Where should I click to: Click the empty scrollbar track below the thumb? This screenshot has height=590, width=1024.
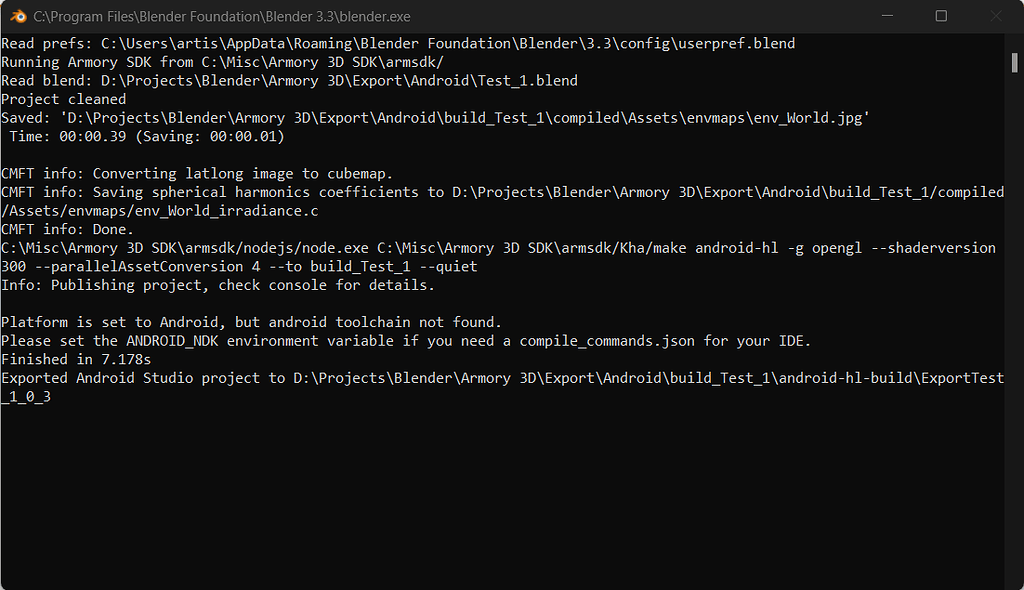click(x=1014, y=327)
